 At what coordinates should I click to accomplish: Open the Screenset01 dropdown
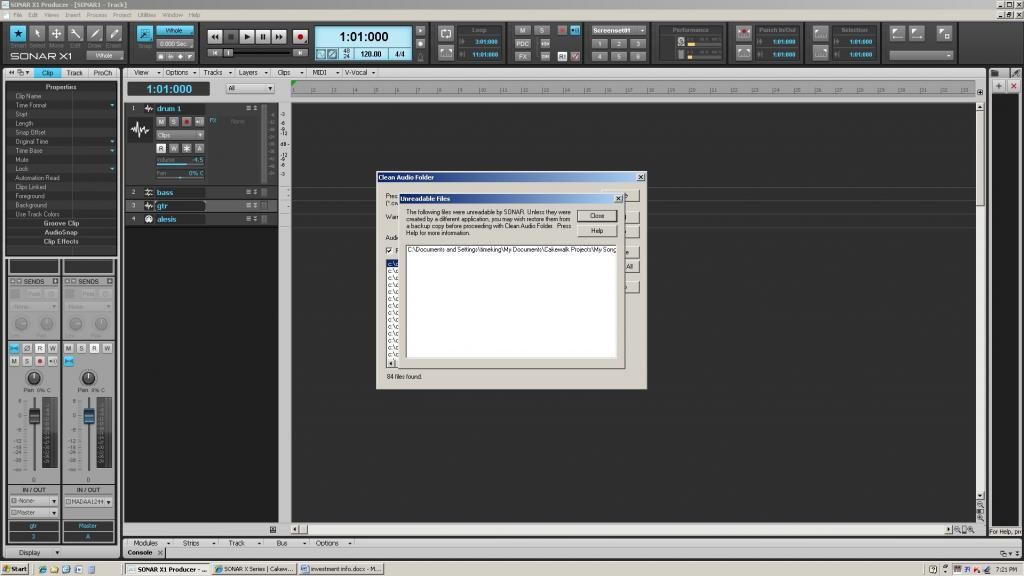pyautogui.click(x=618, y=30)
